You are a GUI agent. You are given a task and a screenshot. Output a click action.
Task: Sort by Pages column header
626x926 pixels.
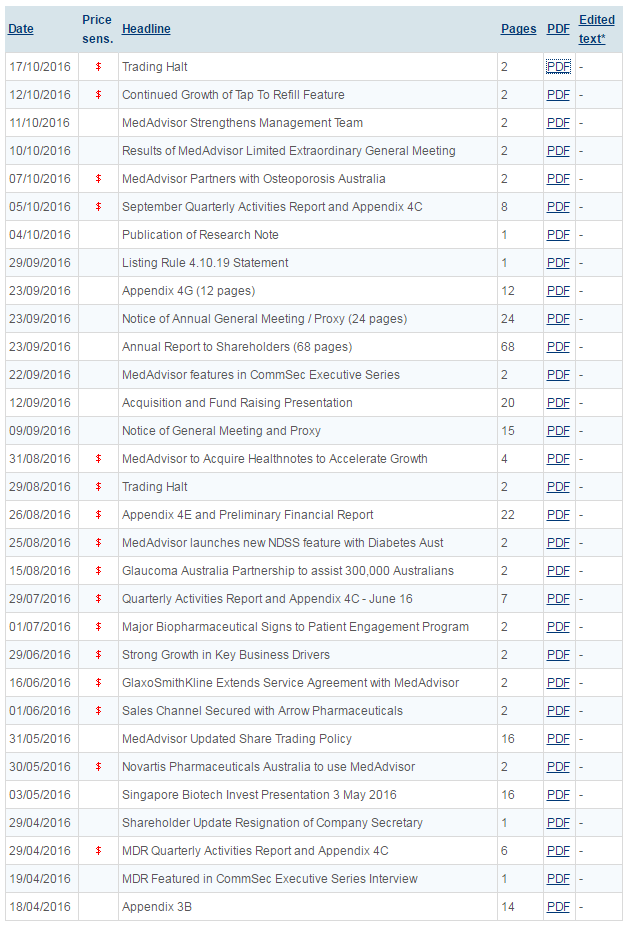click(x=519, y=29)
